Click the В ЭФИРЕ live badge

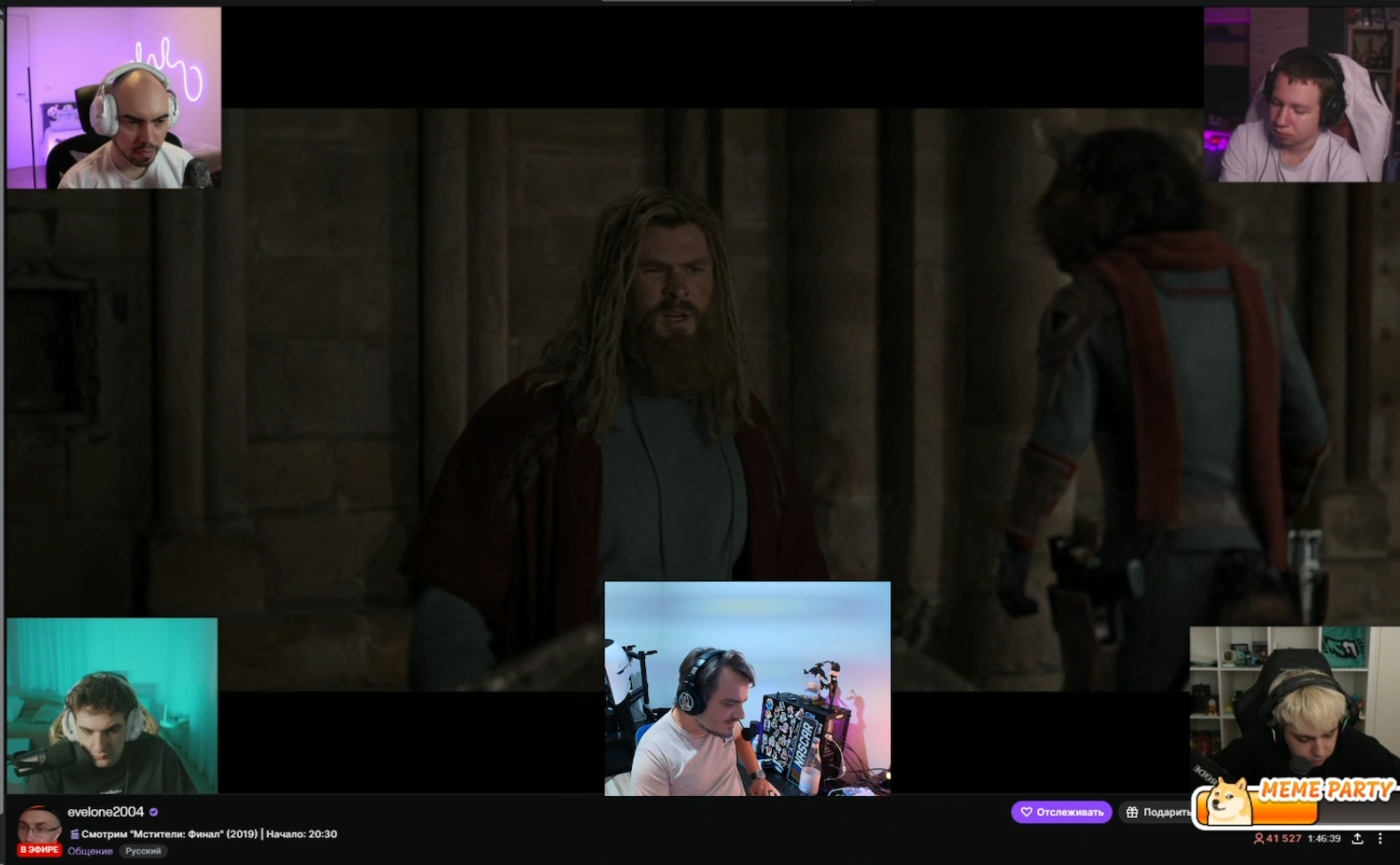click(40, 850)
